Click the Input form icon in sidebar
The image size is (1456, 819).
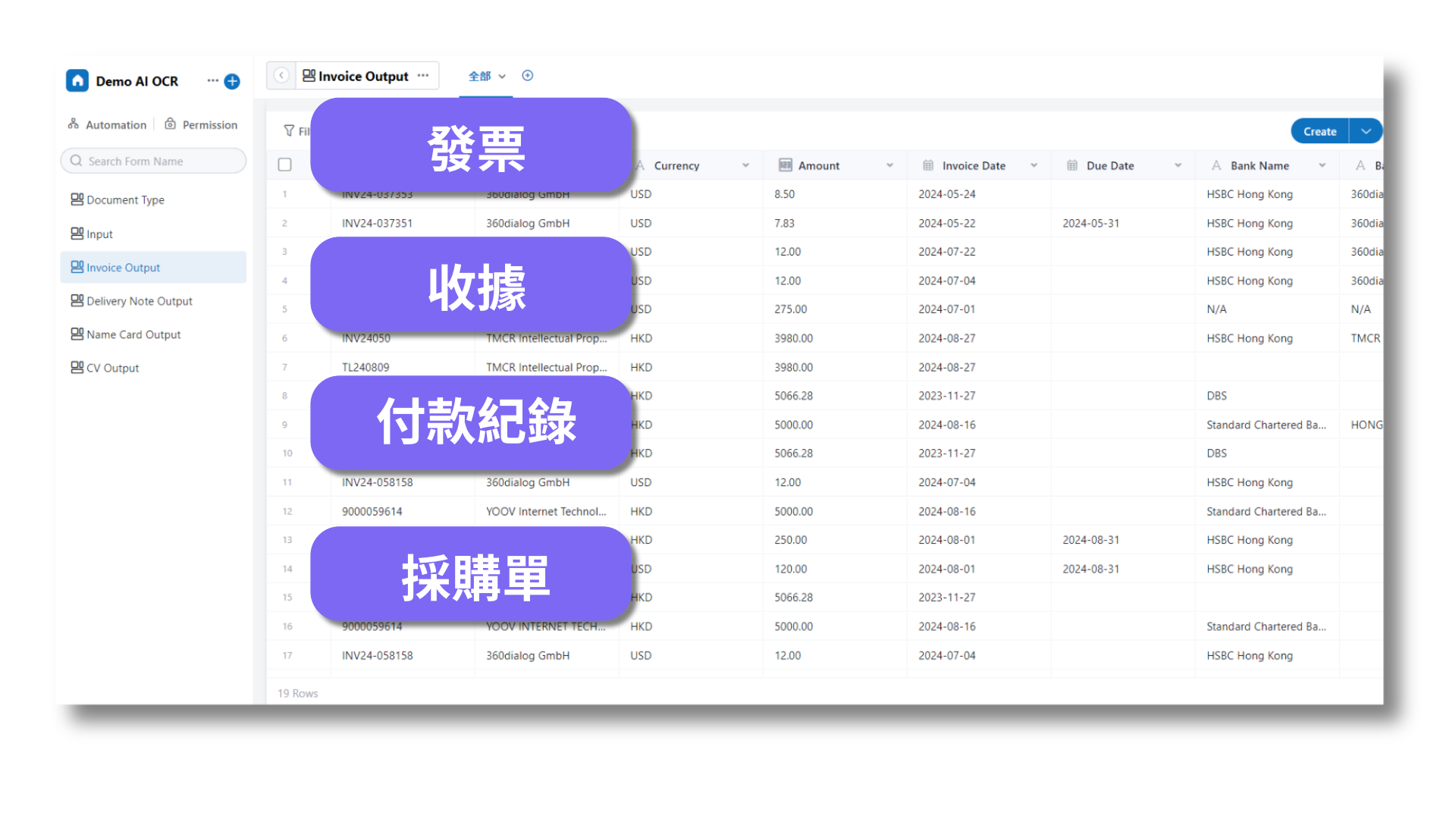point(77,233)
